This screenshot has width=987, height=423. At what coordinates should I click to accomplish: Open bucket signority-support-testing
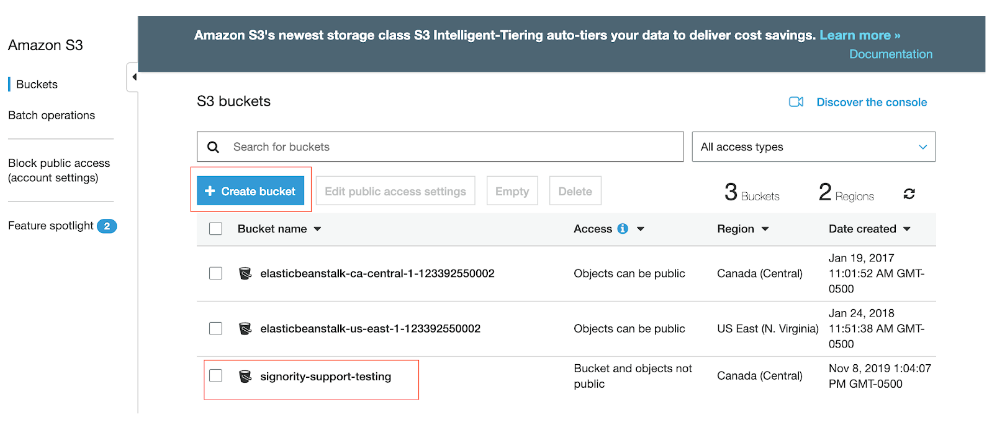click(325, 377)
